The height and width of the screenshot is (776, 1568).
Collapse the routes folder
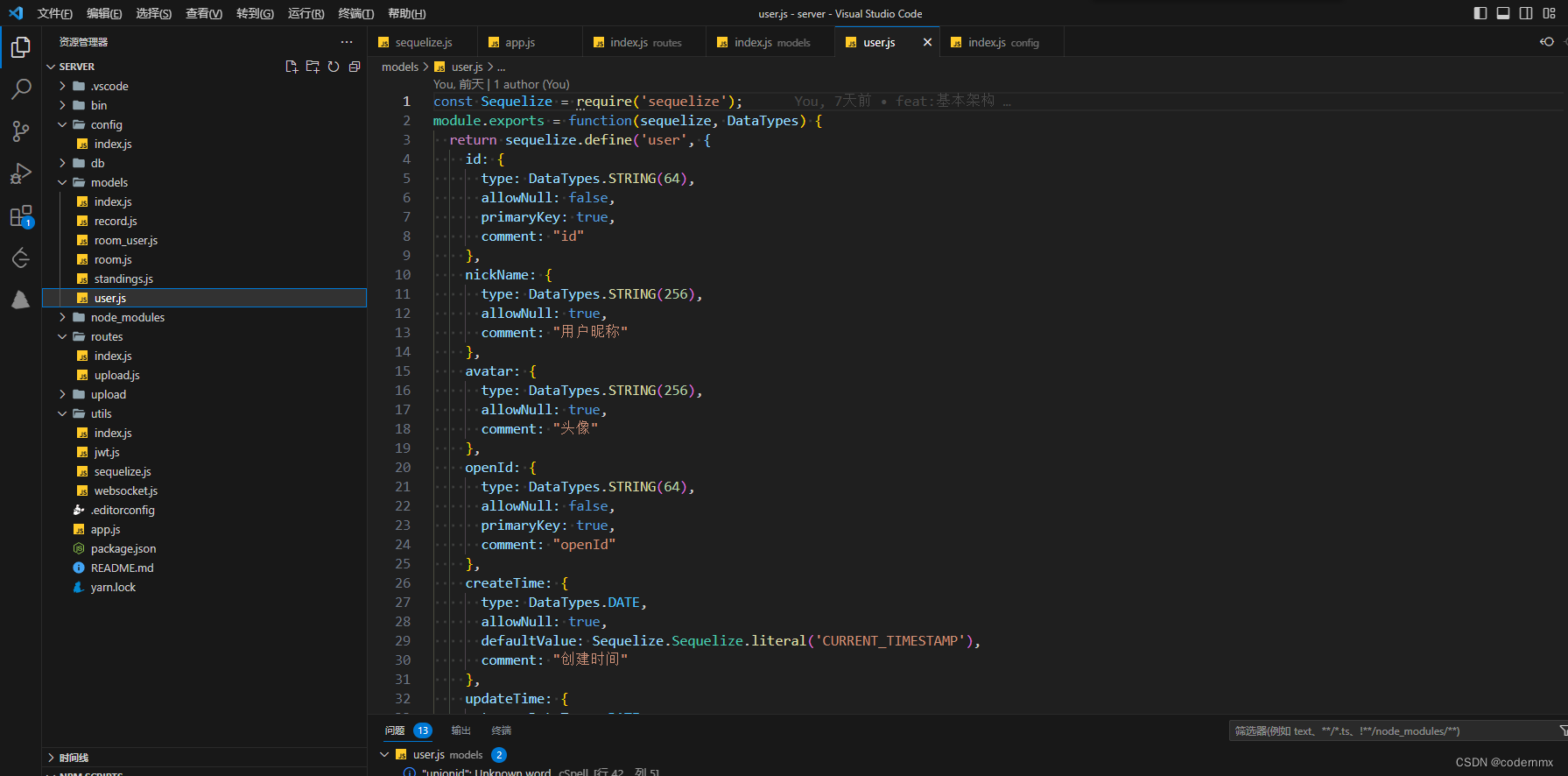point(63,336)
